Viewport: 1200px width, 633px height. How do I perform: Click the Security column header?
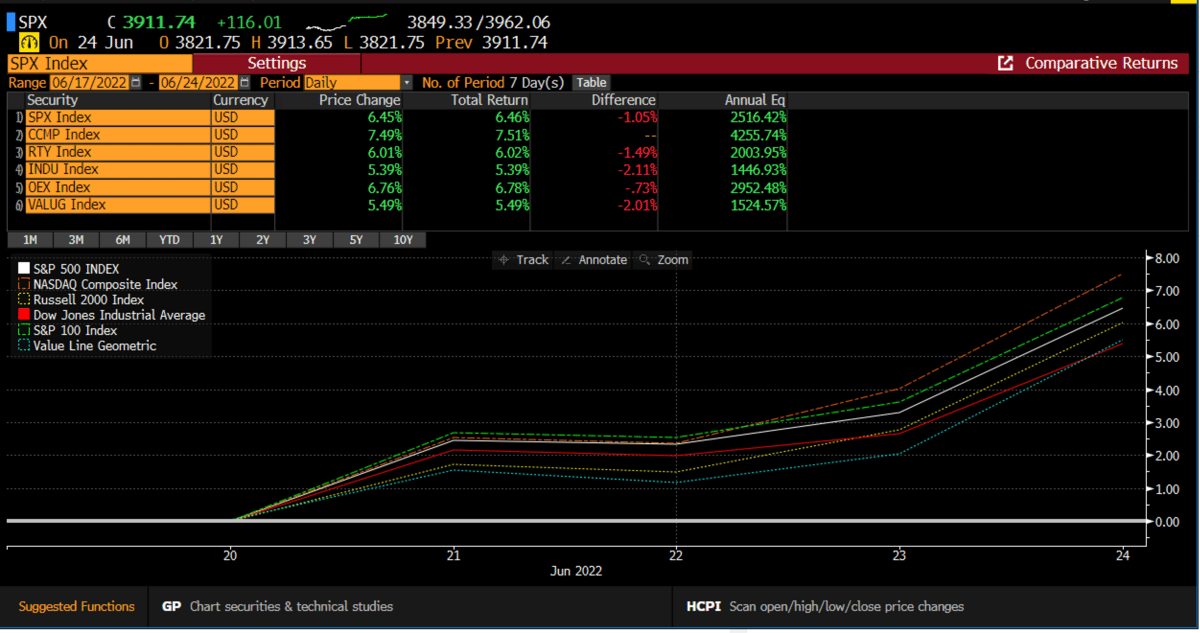click(x=52, y=100)
